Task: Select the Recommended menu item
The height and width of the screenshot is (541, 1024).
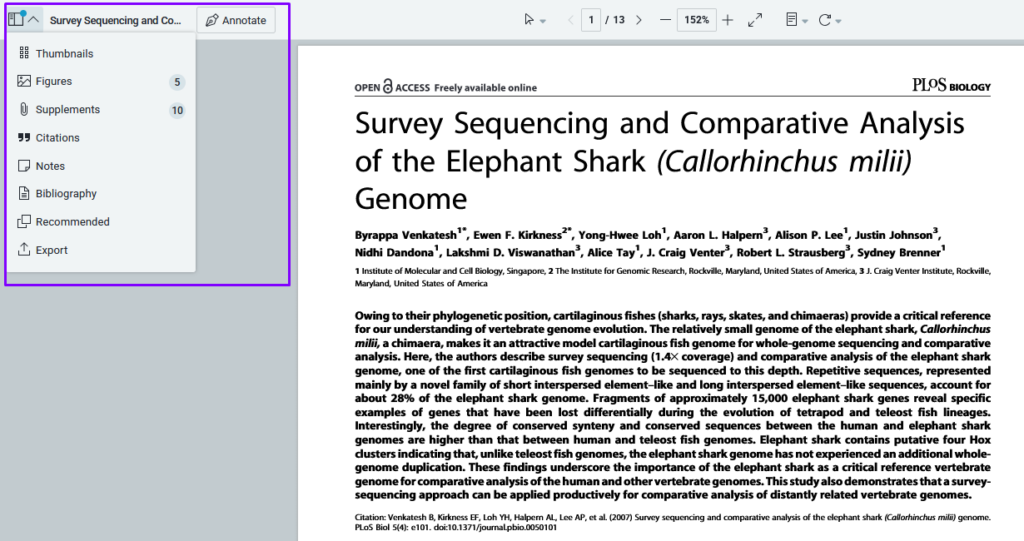Action: click(72, 222)
